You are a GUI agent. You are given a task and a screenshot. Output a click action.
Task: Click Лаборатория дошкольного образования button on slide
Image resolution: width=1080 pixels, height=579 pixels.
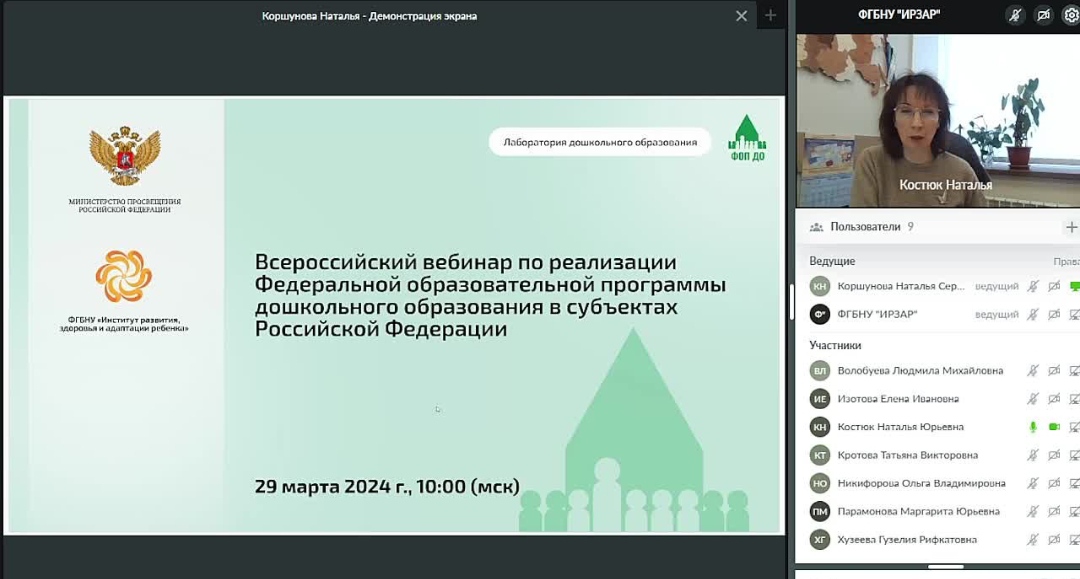click(x=600, y=142)
